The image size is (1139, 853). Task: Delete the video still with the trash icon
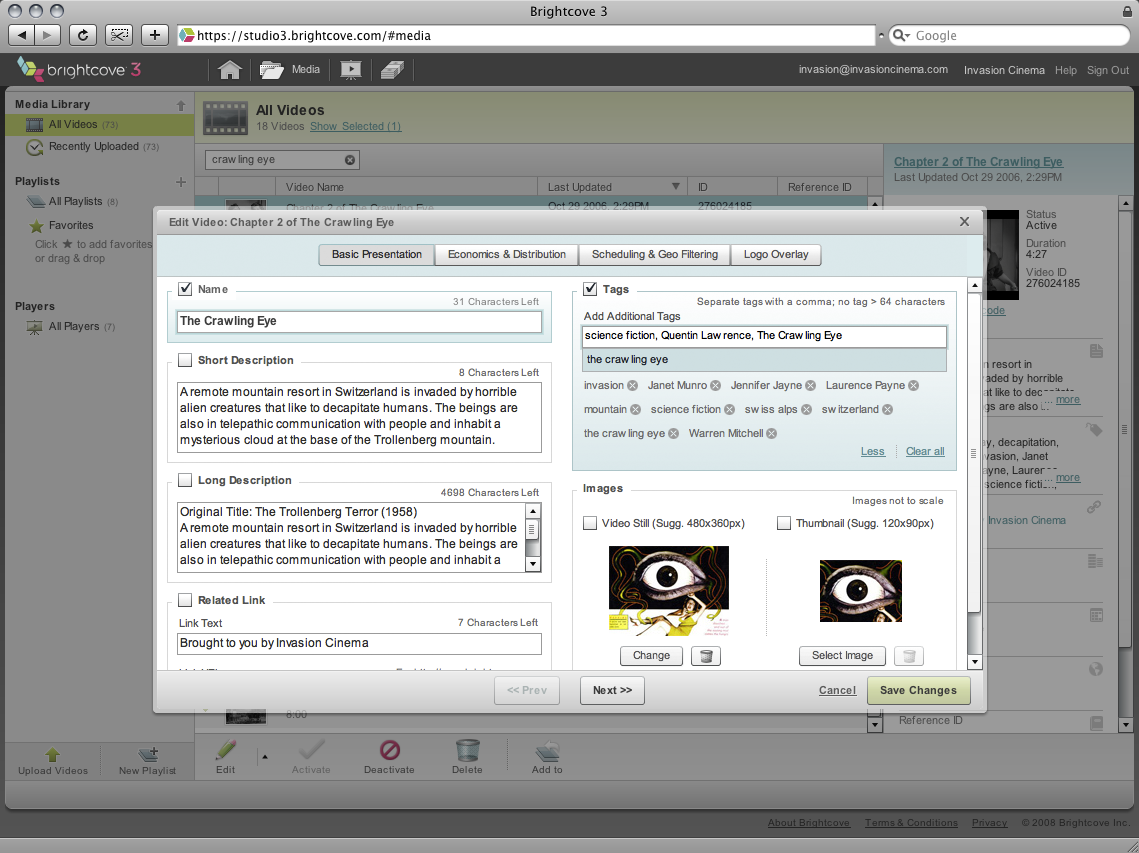pyautogui.click(x=705, y=656)
